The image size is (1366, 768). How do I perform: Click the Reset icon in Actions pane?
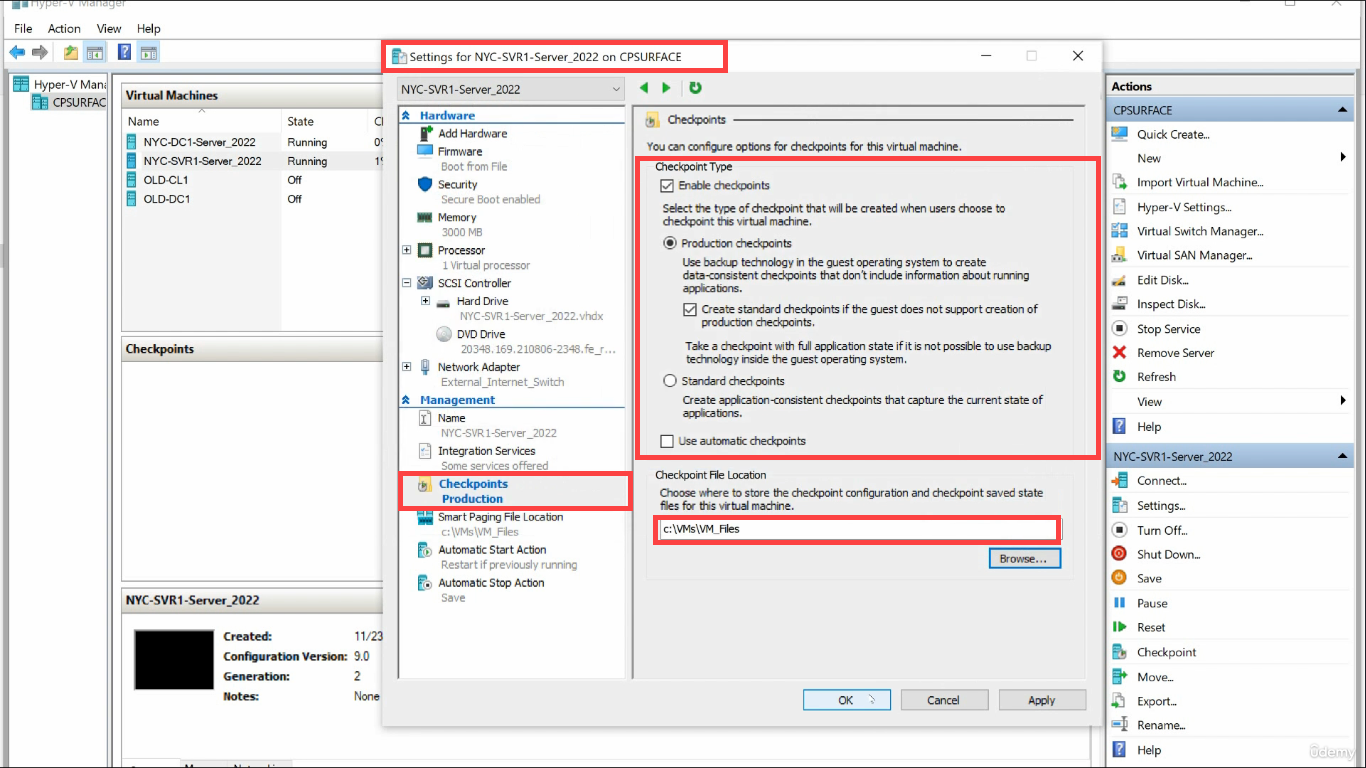[x=1120, y=627]
